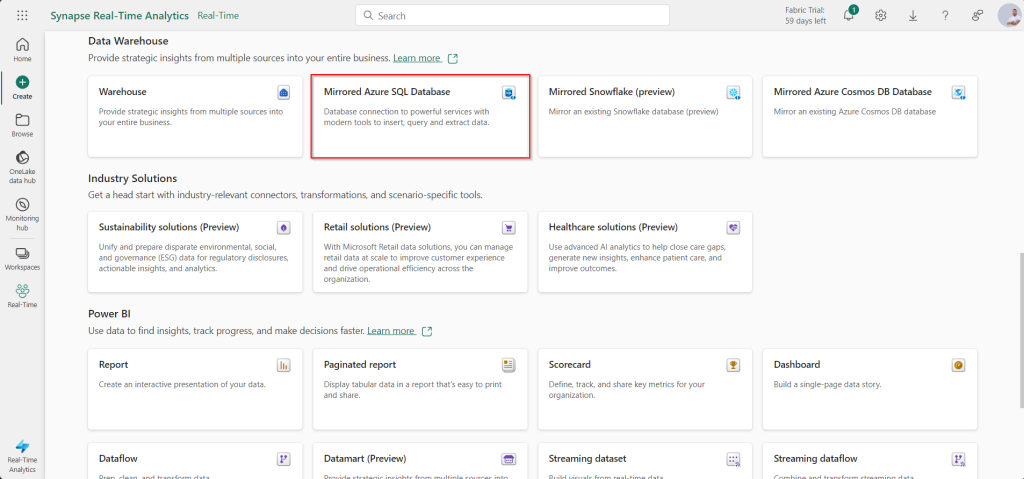Viewport: 1024px width, 479px height.
Task: Open Workspaces in sidebar
Action: (x=22, y=259)
